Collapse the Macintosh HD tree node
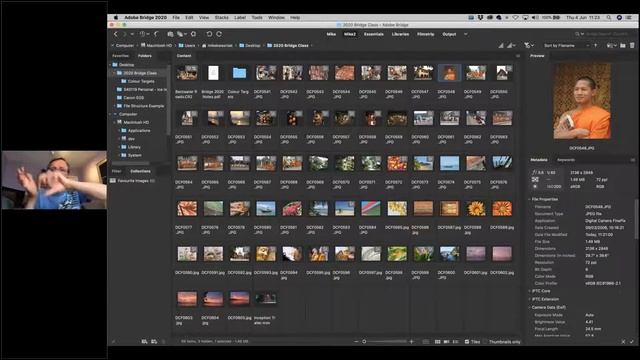Image resolution: width=640 pixels, height=360 pixels. click(114, 122)
